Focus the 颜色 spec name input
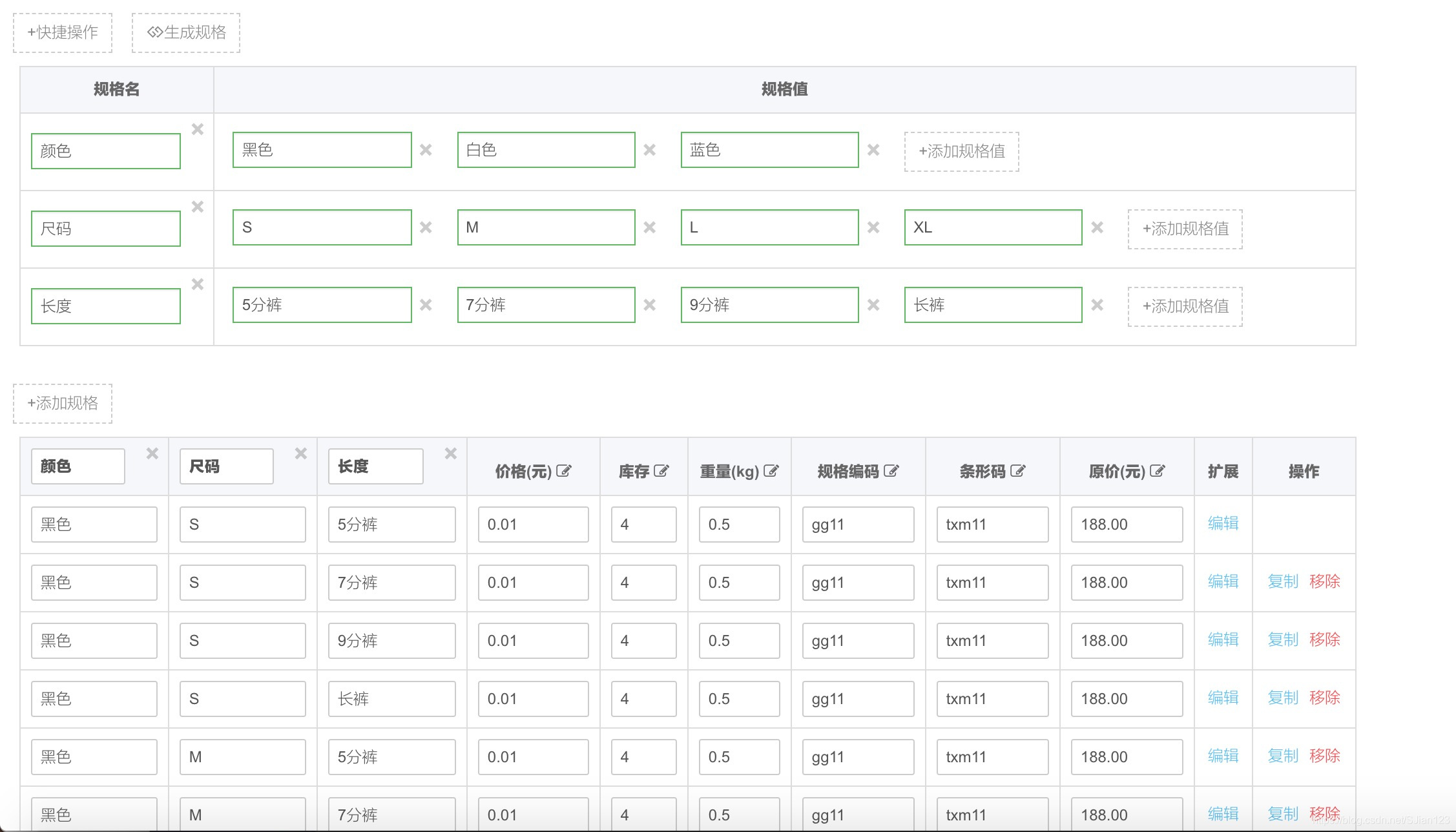 tap(106, 151)
